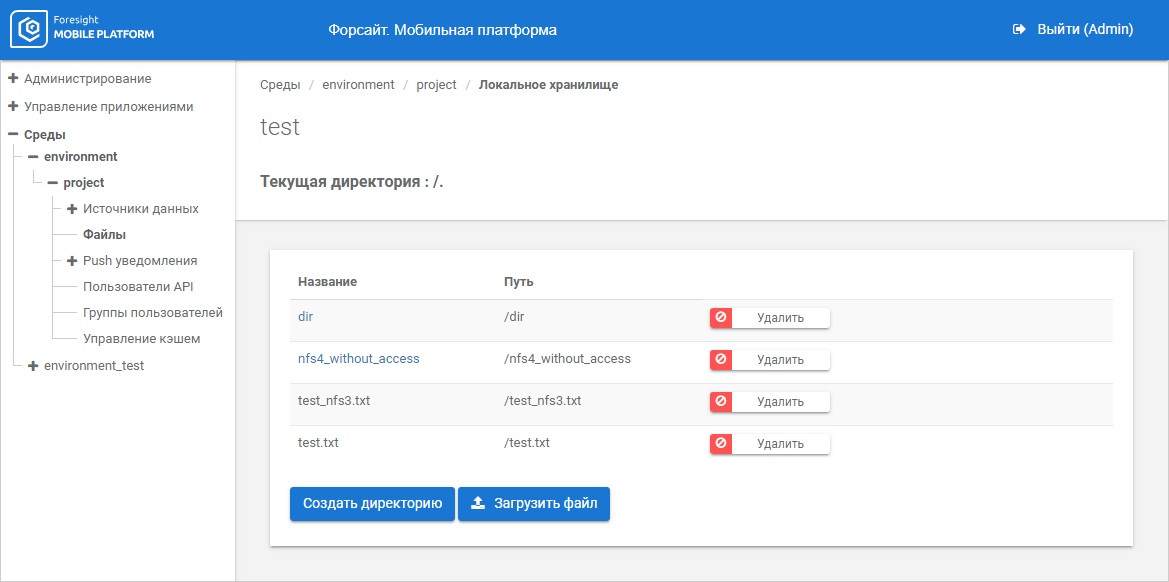Image resolution: width=1169 pixels, height=582 pixels.
Task: Click the logout arrow icon near Выйти
Action: pyautogui.click(x=1019, y=30)
